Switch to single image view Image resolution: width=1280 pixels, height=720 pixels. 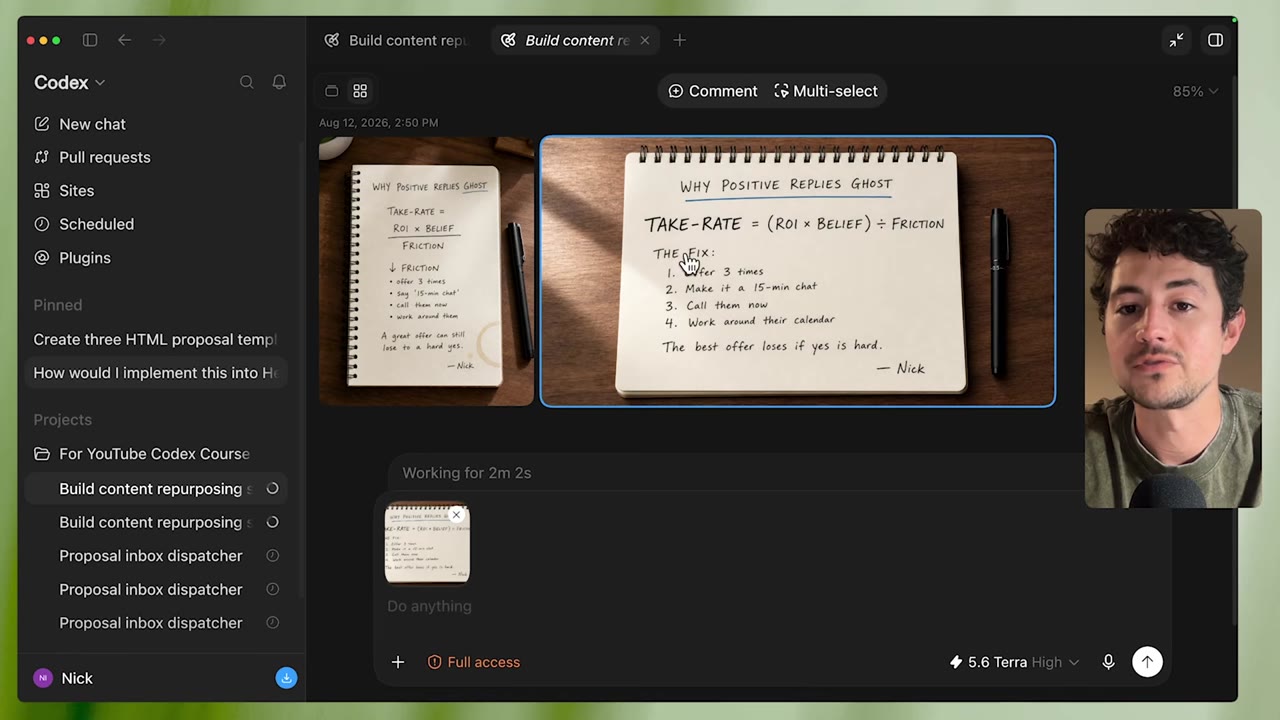(332, 91)
